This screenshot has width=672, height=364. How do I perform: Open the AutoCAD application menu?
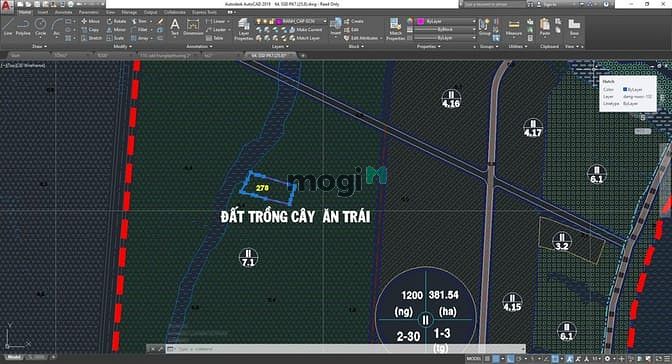tap(6, 6)
